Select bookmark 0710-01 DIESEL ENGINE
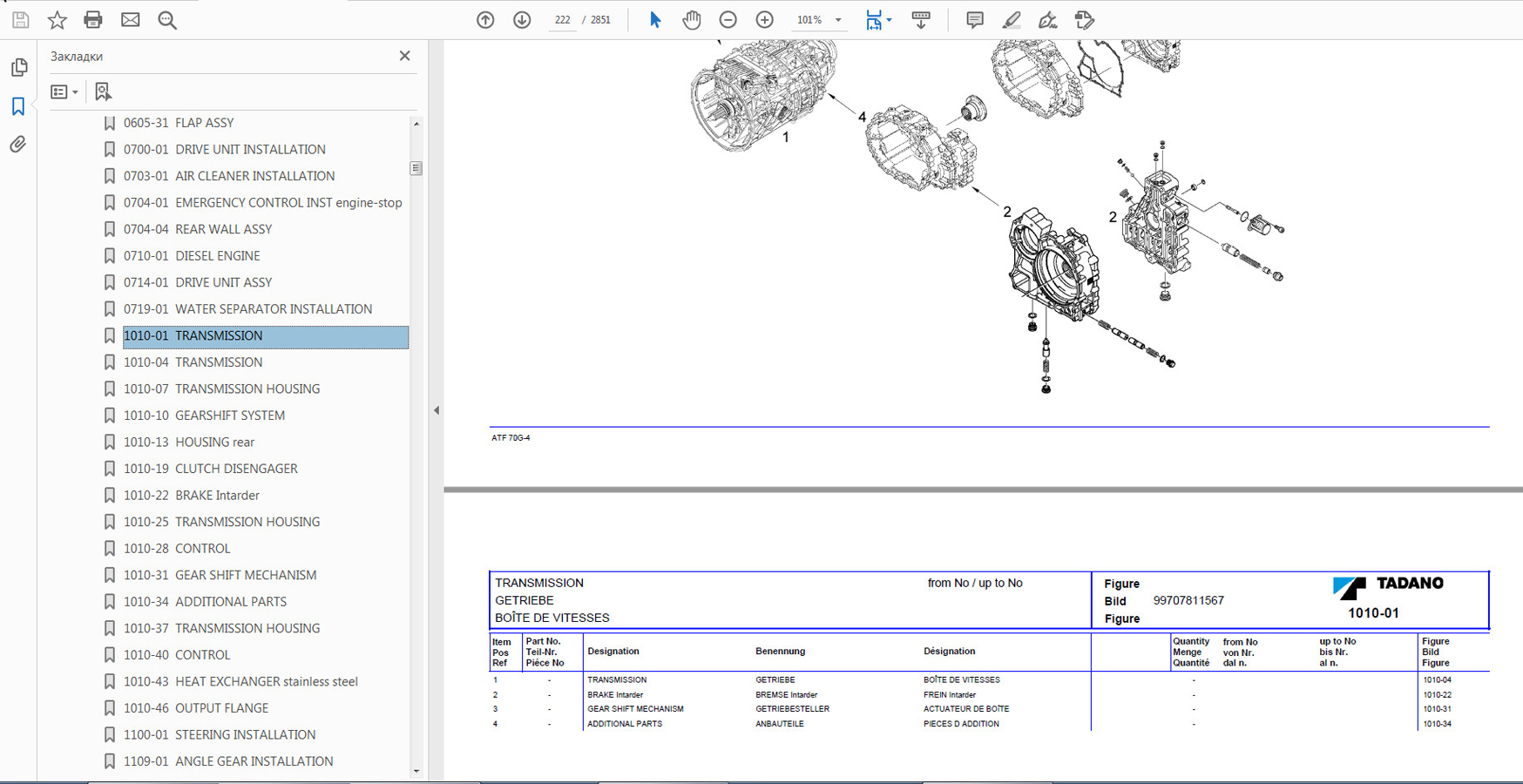1523x784 pixels. 217,256
